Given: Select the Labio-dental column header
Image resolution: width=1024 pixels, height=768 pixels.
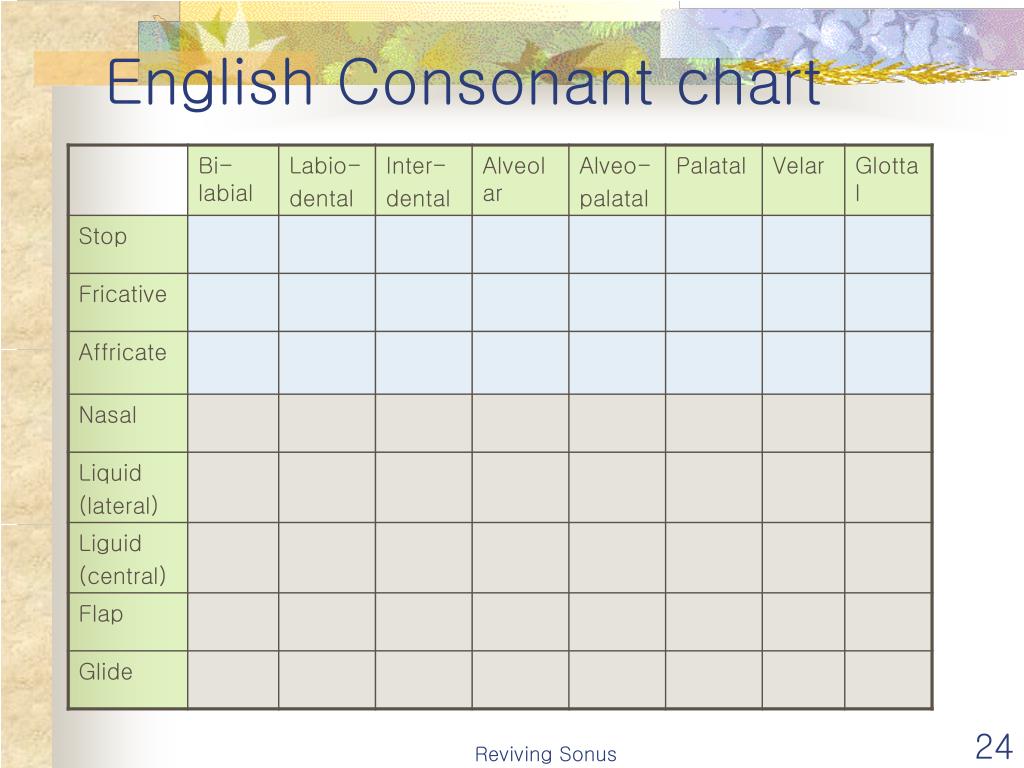Looking at the screenshot, I should click(x=327, y=180).
